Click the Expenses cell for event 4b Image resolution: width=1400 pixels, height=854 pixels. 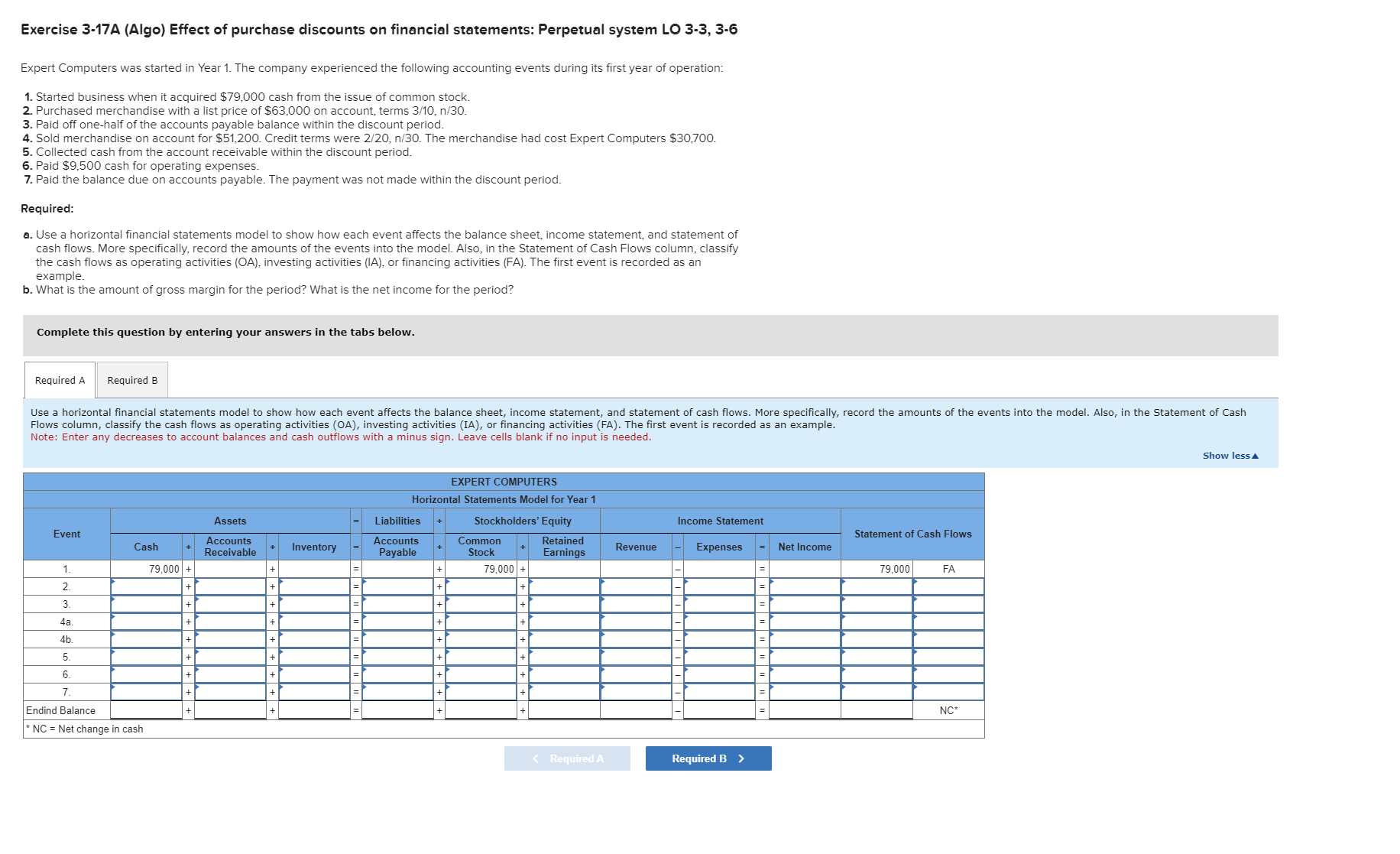[718, 638]
